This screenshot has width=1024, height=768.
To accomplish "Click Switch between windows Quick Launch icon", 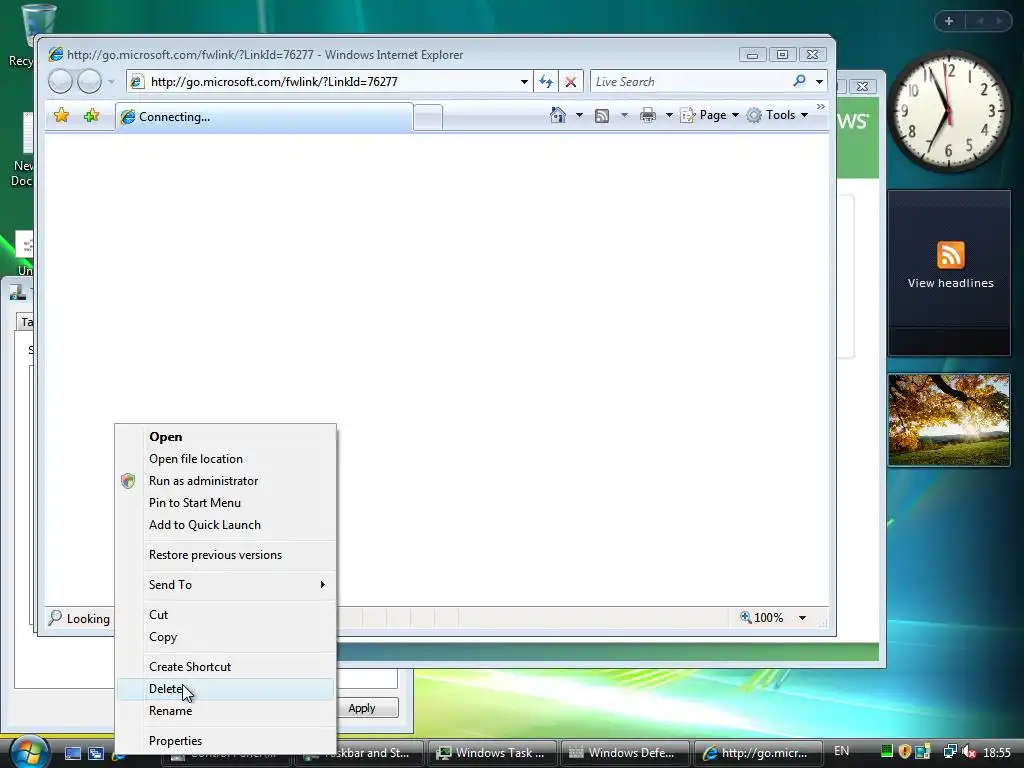I will click(x=96, y=754).
